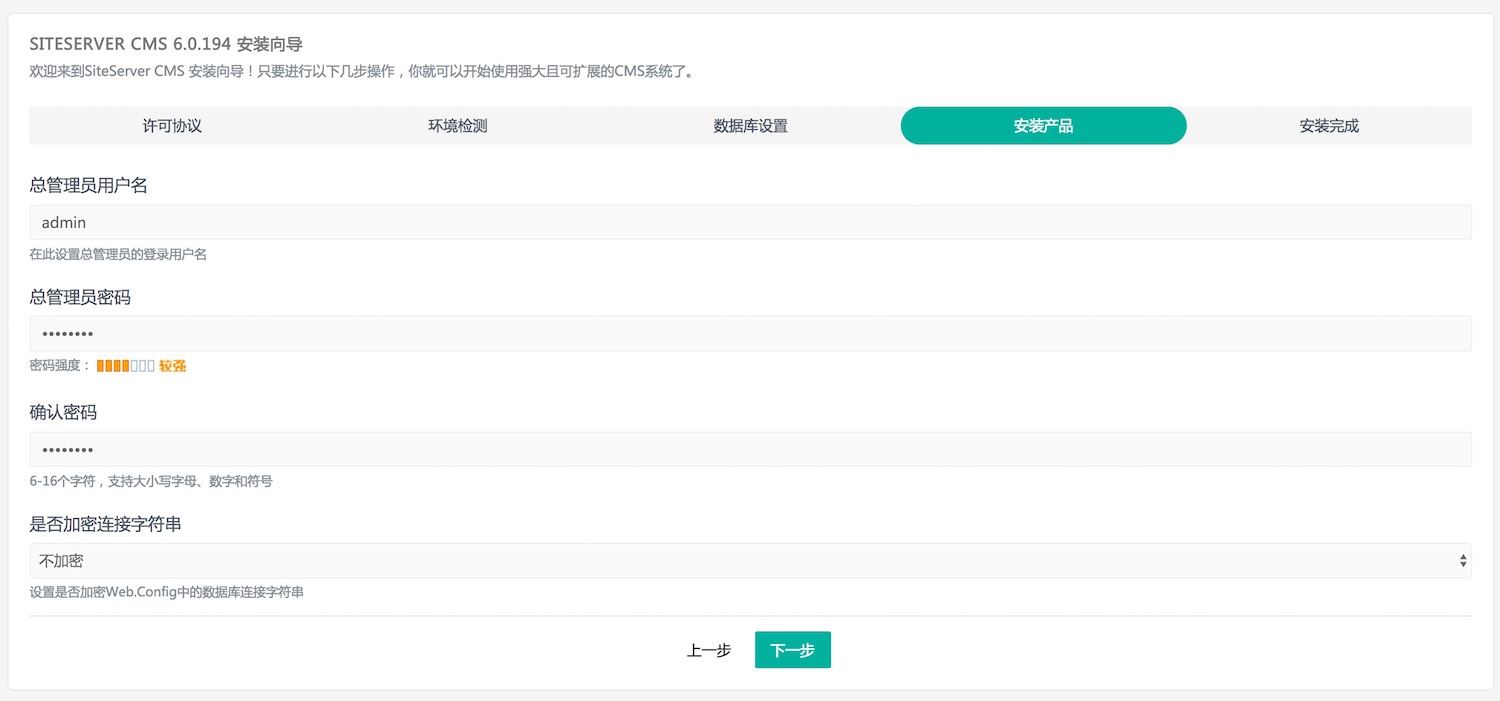Click the 确认密码 field label
Screen dimensions: 1500x701
coord(63,412)
